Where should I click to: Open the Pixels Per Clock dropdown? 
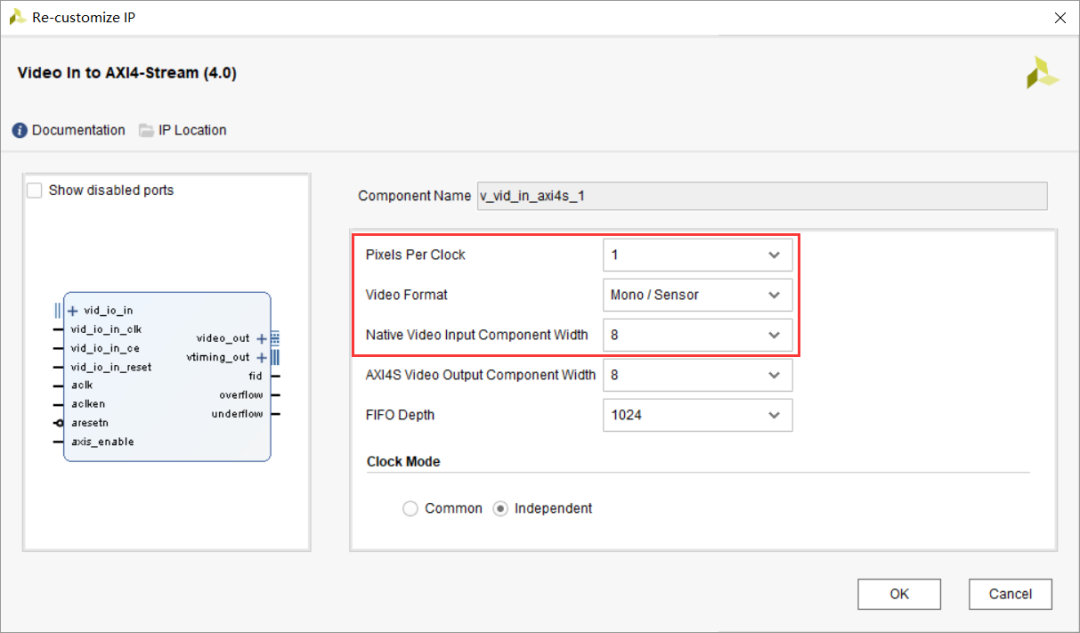coord(697,255)
